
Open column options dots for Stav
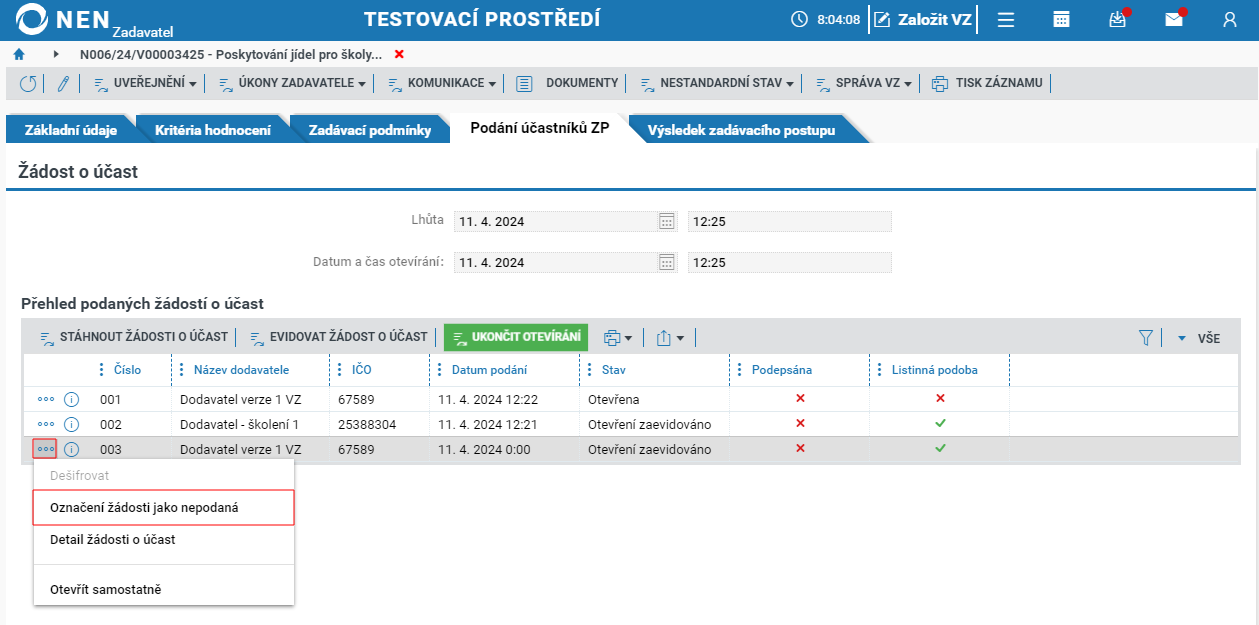[x=590, y=370]
